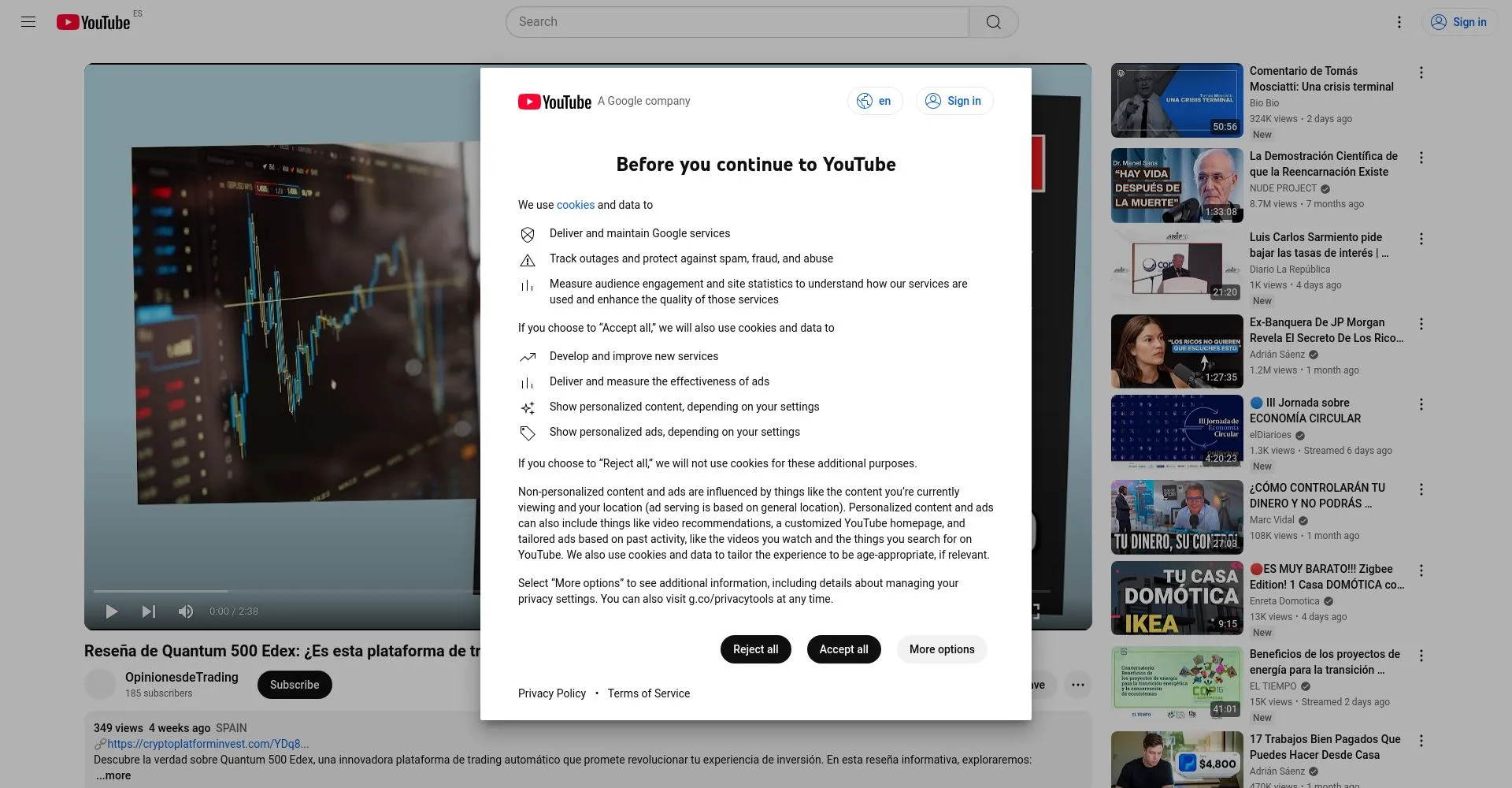The width and height of the screenshot is (1512, 788).
Task: Click Sign in inside consent dialog
Action: pyautogui.click(x=954, y=101)
